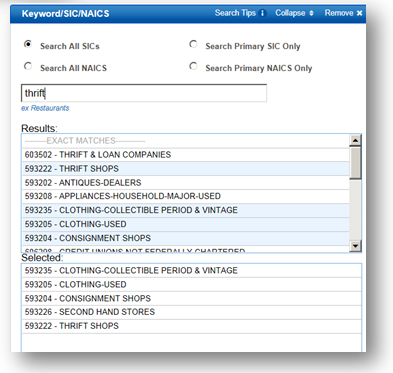Viewport: 393px width, 373px height.
Task: Click results scrollbar down arrow
Action: coord(355,246)
